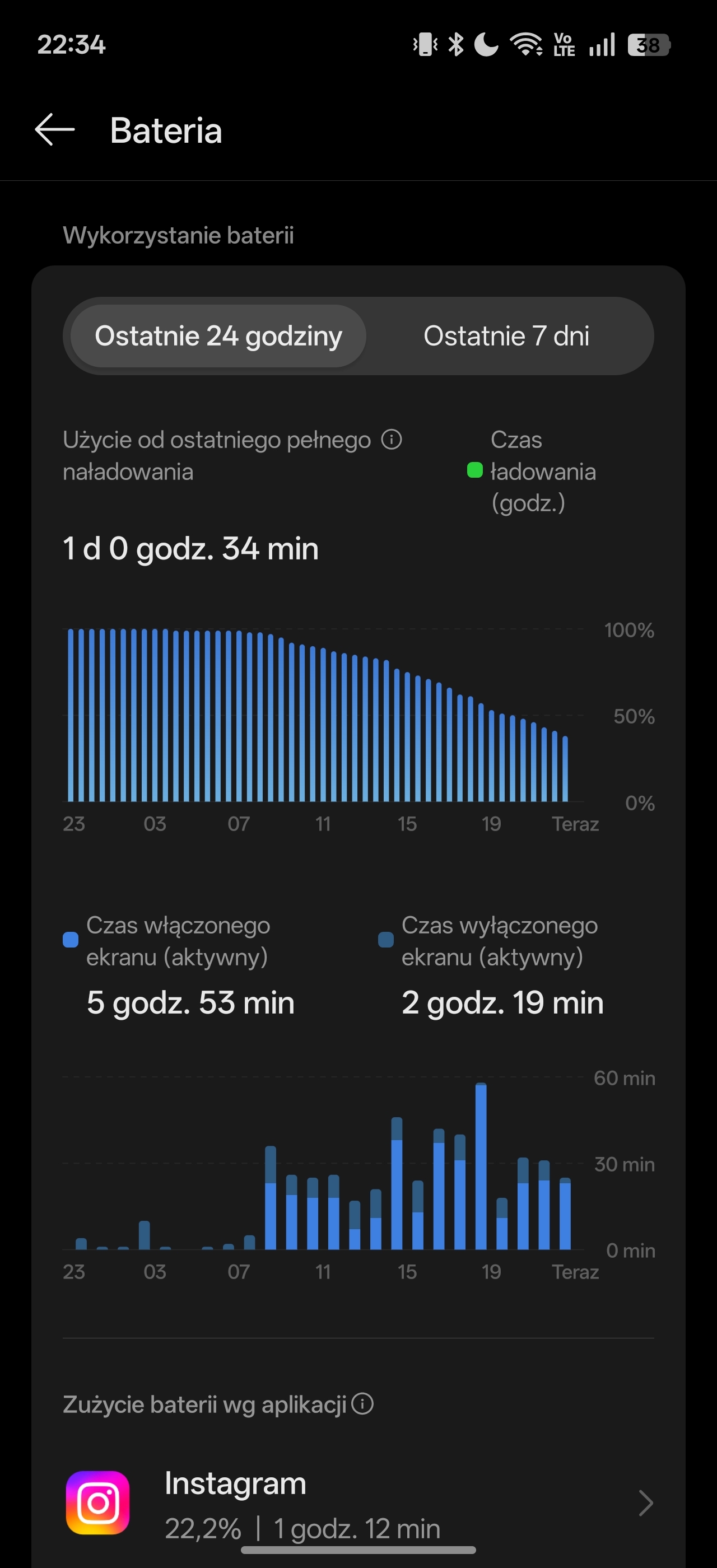The width and height of the screenshot is (717, 1568).
Task: Tap info icon next to Zużycie baterii wg aplikacji
Action: click(363, 1404)
